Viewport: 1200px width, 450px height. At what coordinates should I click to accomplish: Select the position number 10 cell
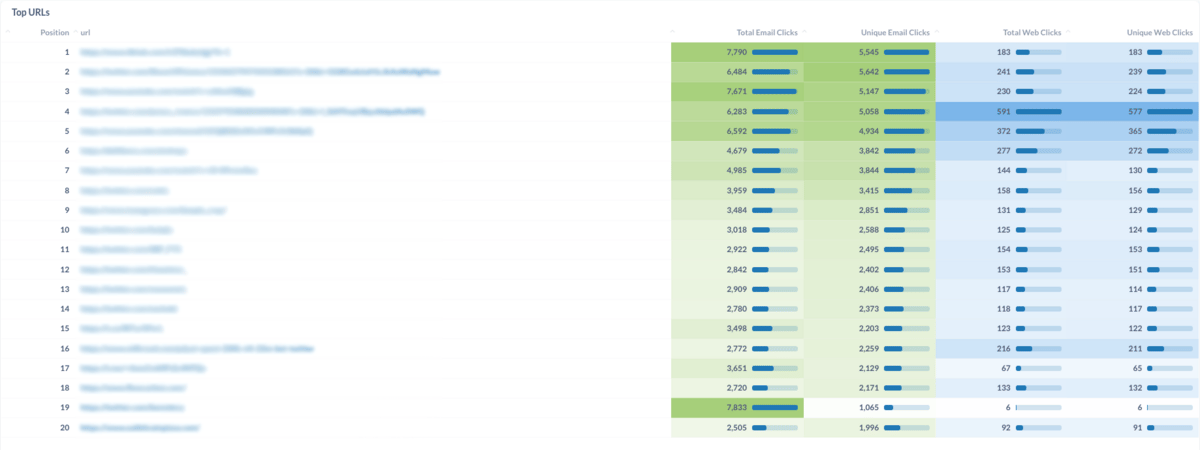tap(65, 230)
